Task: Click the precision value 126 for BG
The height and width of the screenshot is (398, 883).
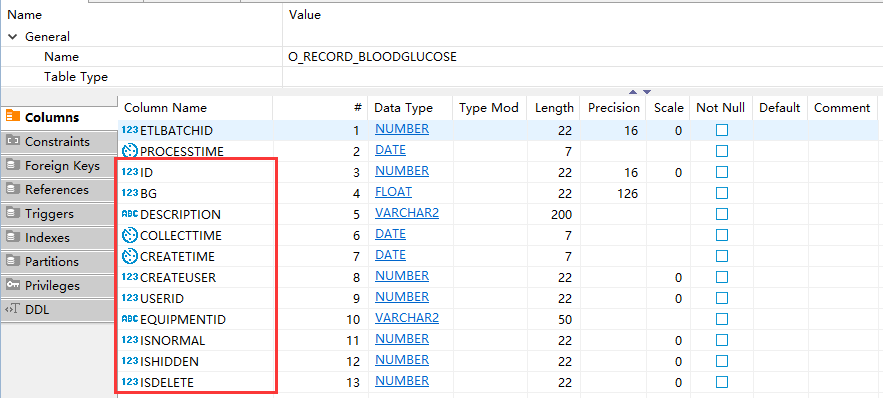Action: (x=627, y=194)
